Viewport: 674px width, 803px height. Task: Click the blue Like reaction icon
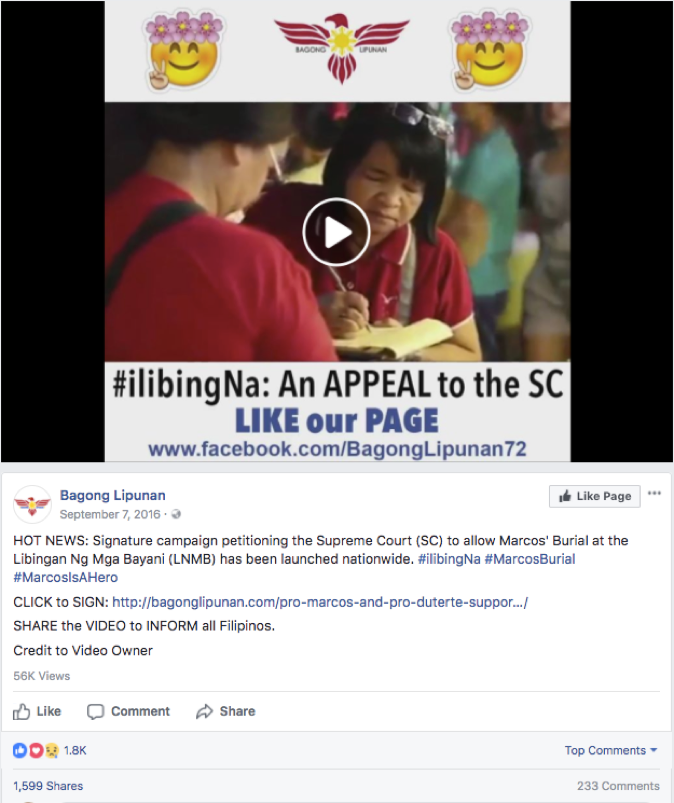coord(19,751)
